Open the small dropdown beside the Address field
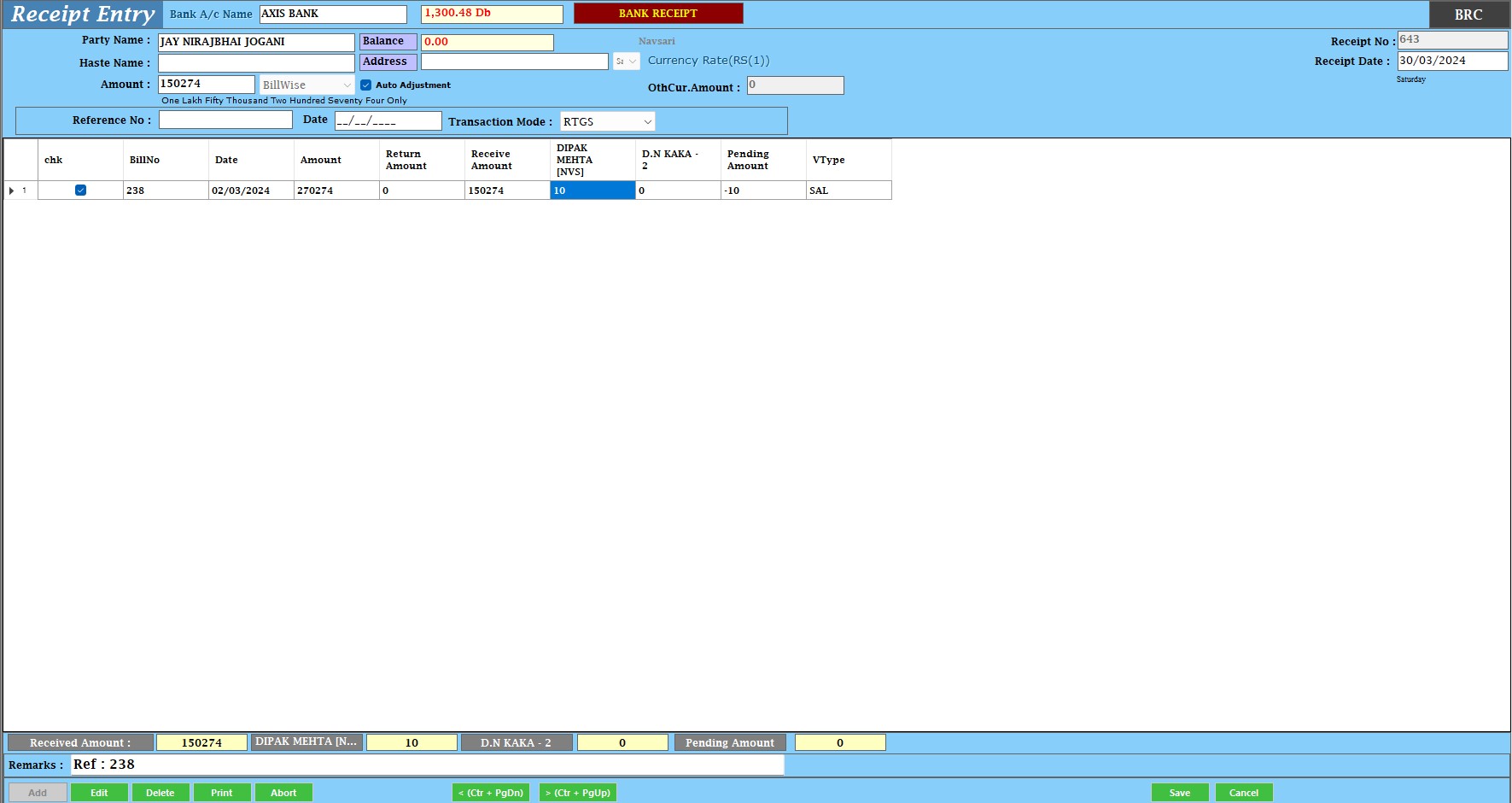Image resolution: width=1512 pixels, height=803 pixels. pos(632,62)
